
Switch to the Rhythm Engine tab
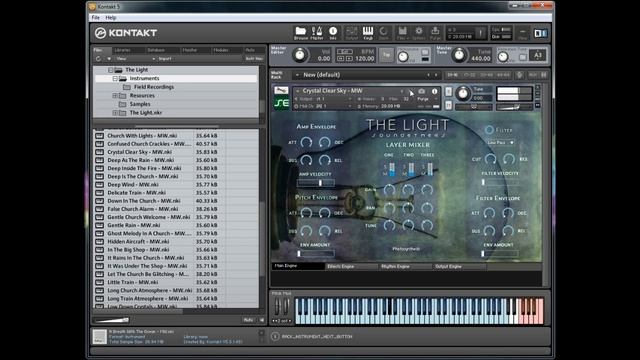click(405, 266)
